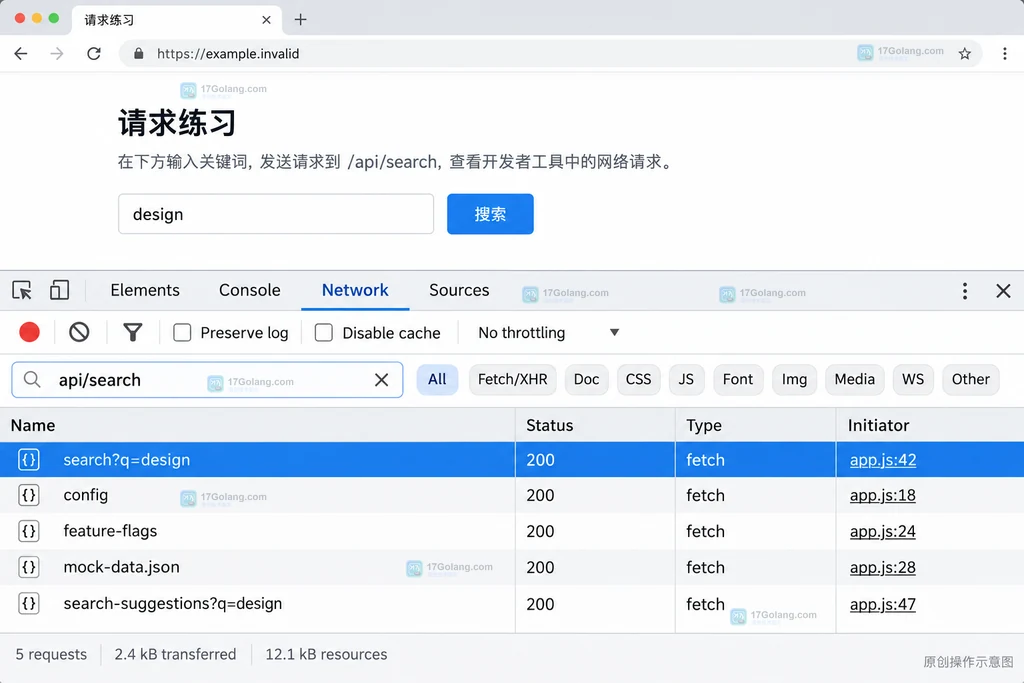The height and width of the screenshot is (683, 1024).
Task: Click the JSON icon of feature-flags row
Action: [29, 531]
